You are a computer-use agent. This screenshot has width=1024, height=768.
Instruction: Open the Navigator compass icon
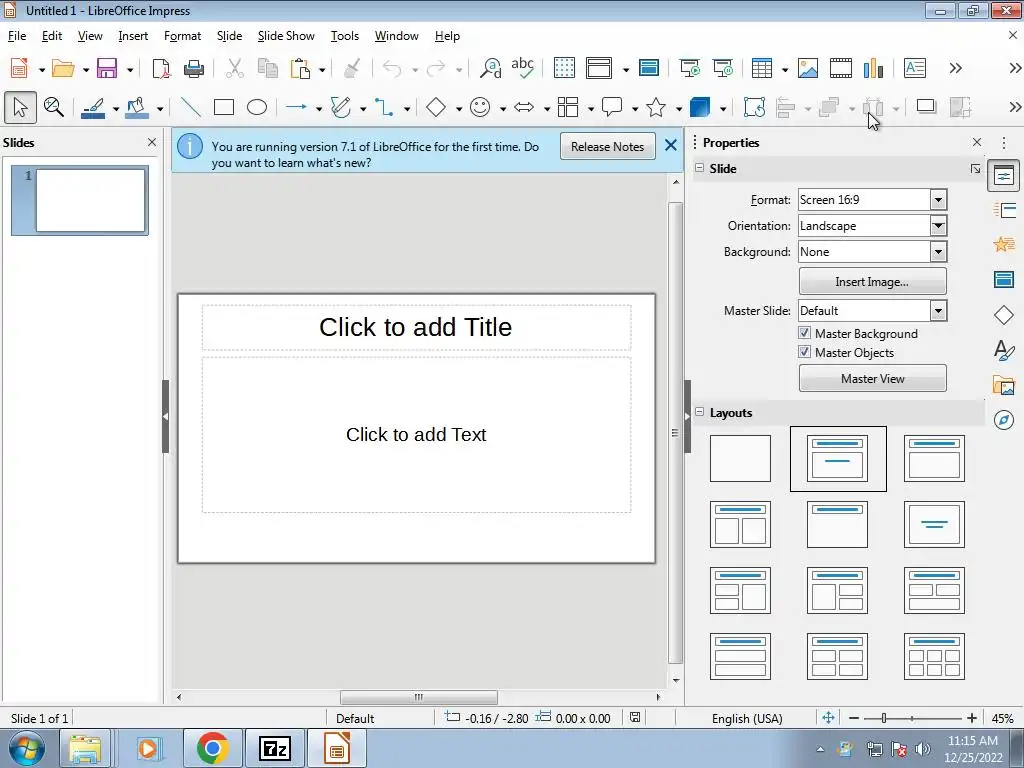tap(1004, 420)
